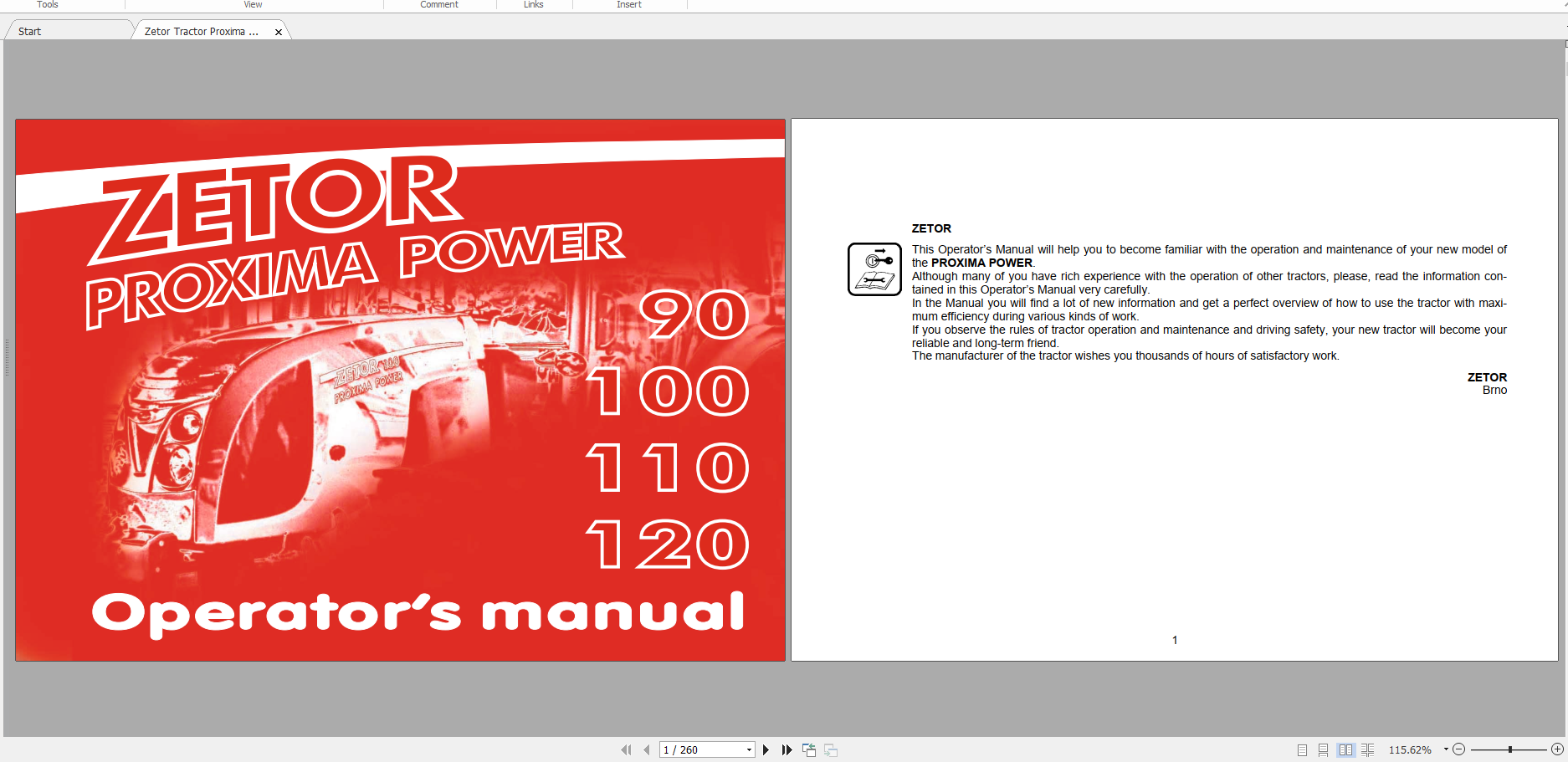Click the 'Brno' signature text
1568x762 pixels.
pyautogui.click(x=1494, y=390)
